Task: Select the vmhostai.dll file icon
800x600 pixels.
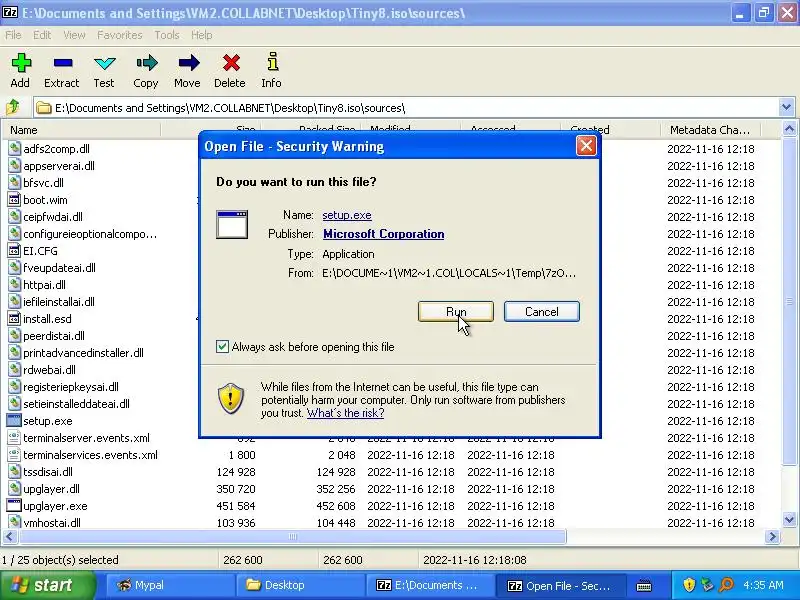Action: (x=14, y=522)
